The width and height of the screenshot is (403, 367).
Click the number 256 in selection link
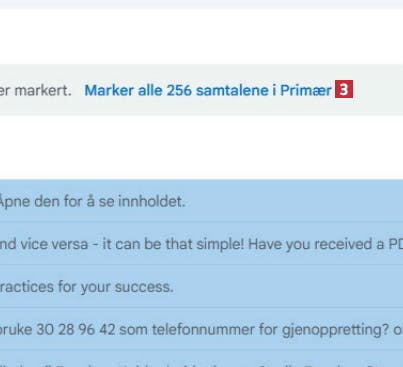[179, 90]
